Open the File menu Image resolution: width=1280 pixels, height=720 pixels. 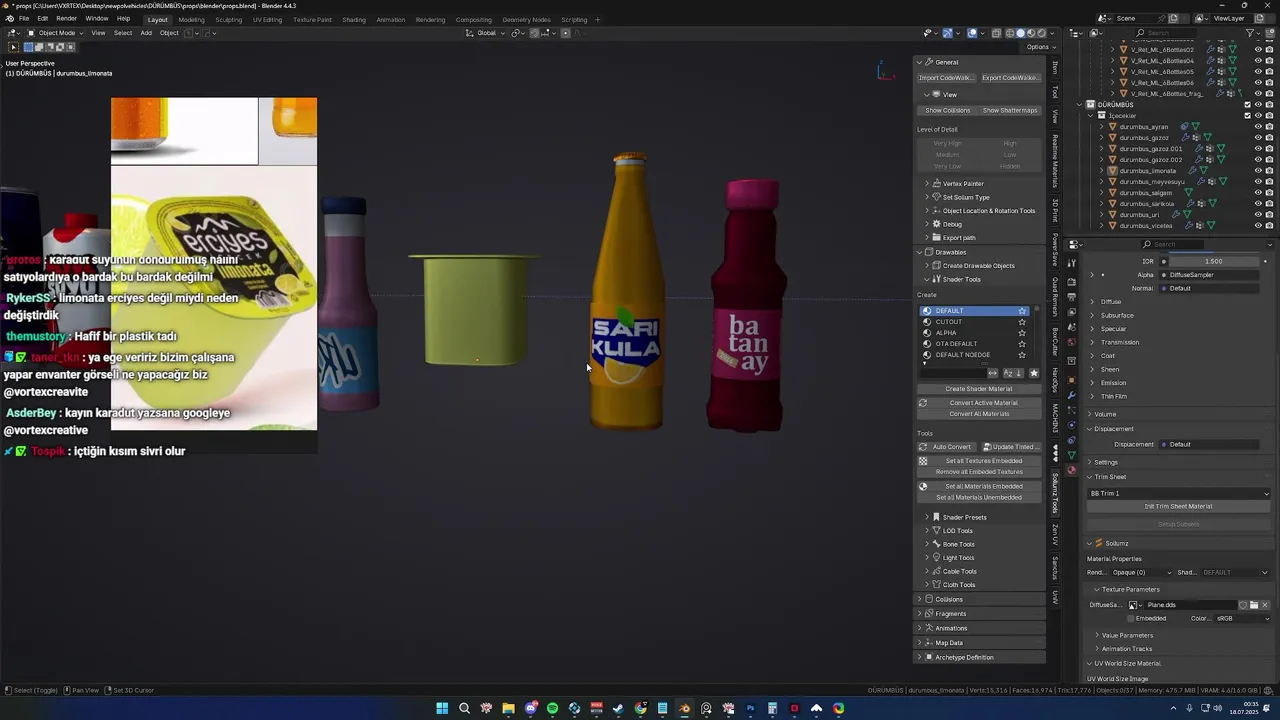point(24,19)
